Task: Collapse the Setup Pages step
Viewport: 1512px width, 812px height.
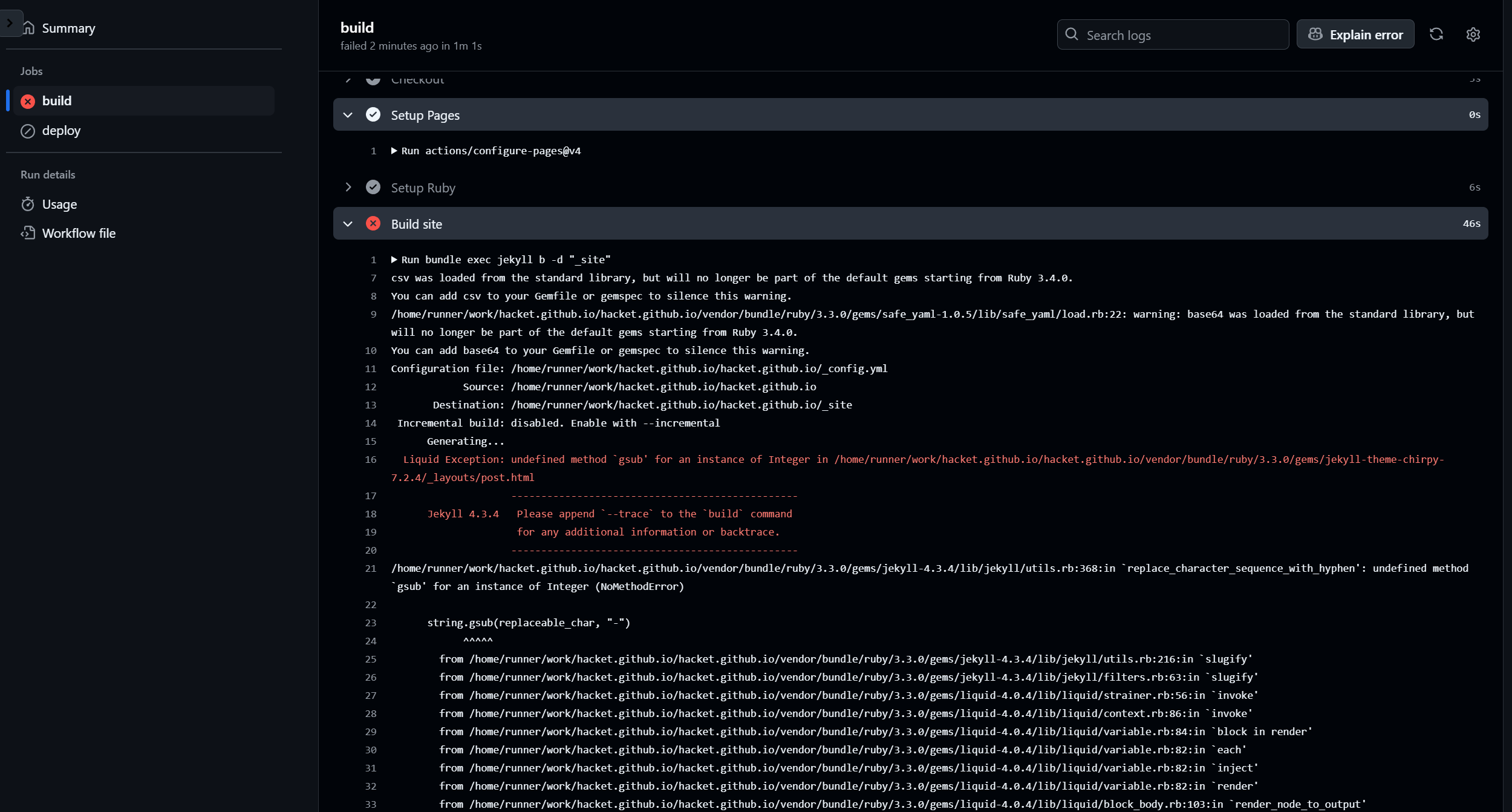Action: point(348,115)
